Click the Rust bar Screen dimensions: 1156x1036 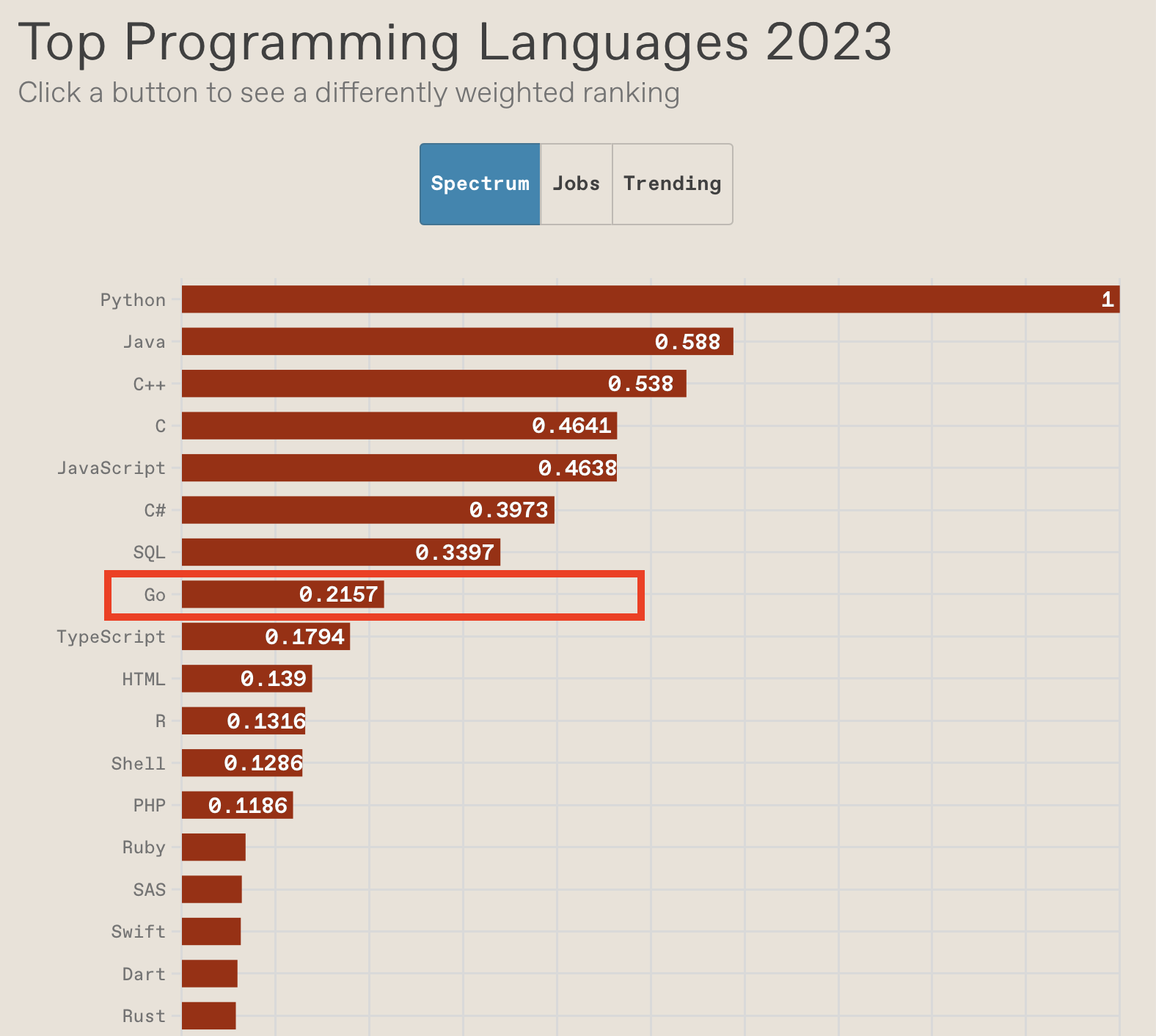209,1016
